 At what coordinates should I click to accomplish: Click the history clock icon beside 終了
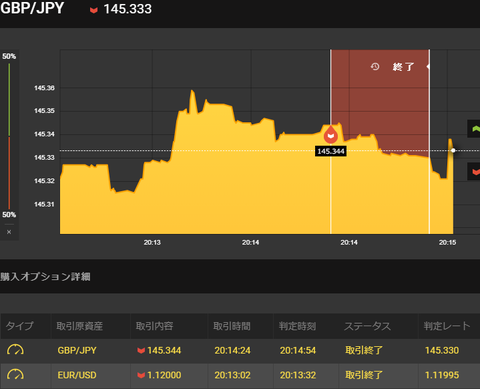tap(375, 67)
